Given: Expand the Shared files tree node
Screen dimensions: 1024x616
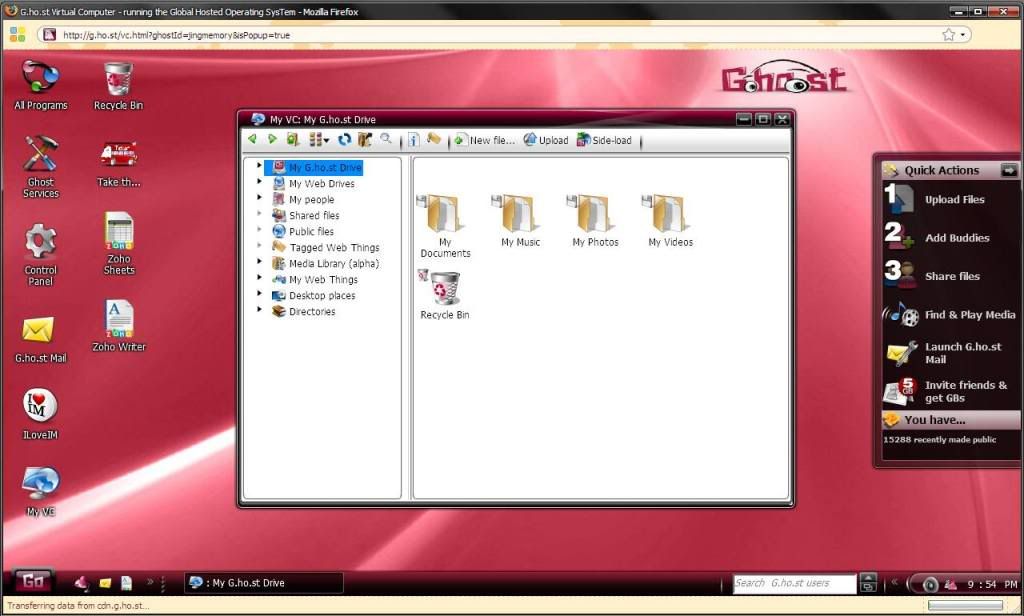Looking at the screenshot, I should (260, 214).
